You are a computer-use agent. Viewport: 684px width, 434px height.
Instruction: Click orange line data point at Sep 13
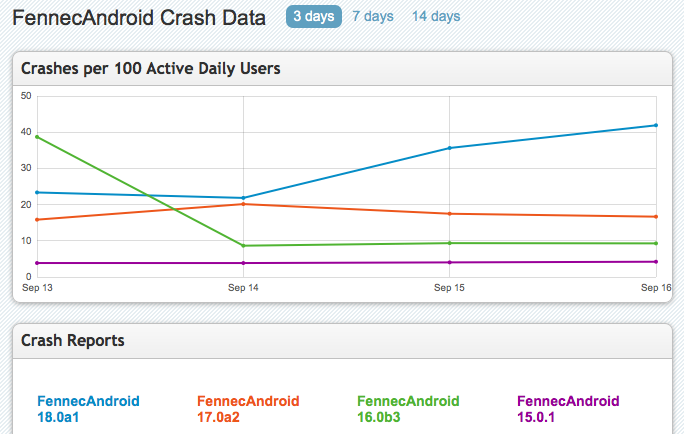point(37,220)
